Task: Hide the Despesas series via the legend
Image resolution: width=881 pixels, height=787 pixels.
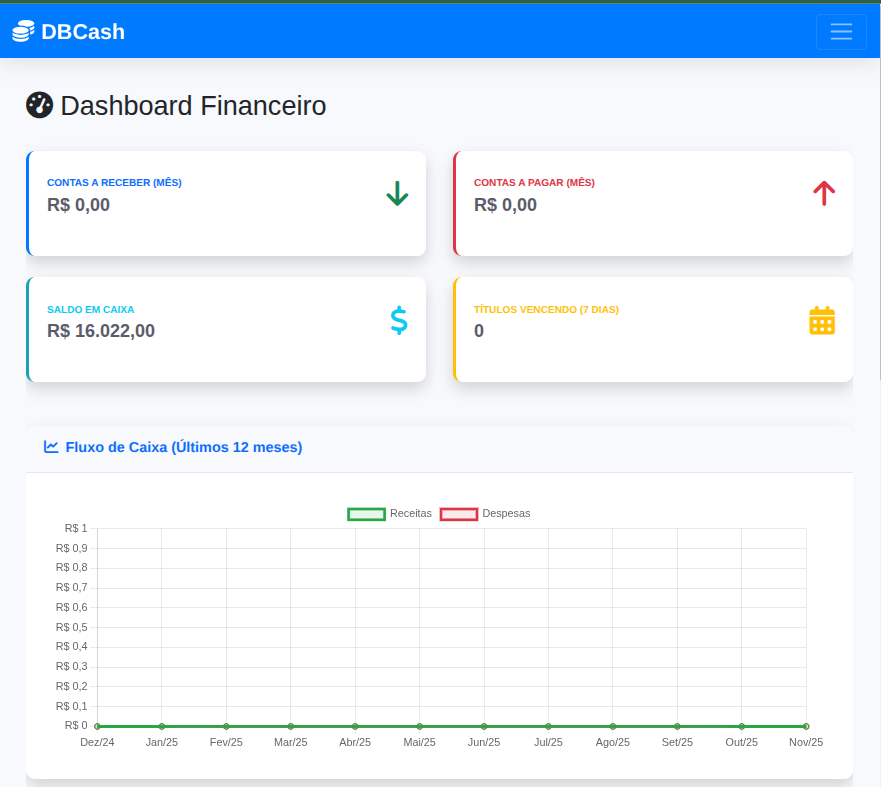Action: [x=506, y=513]
